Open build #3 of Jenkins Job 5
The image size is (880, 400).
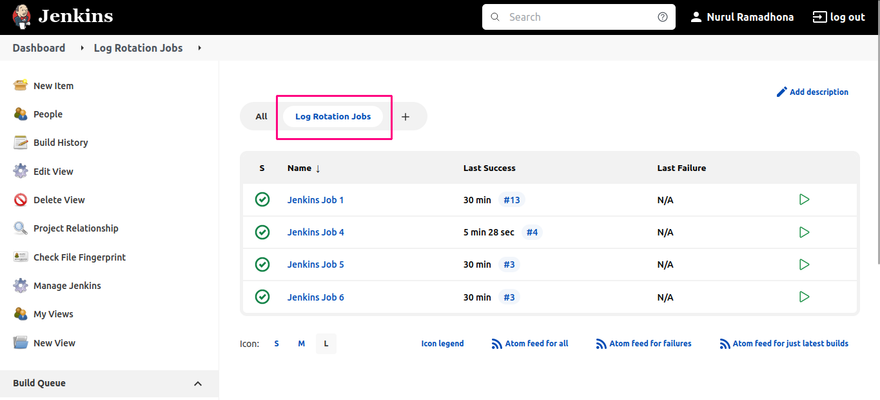tap(509, 265)
